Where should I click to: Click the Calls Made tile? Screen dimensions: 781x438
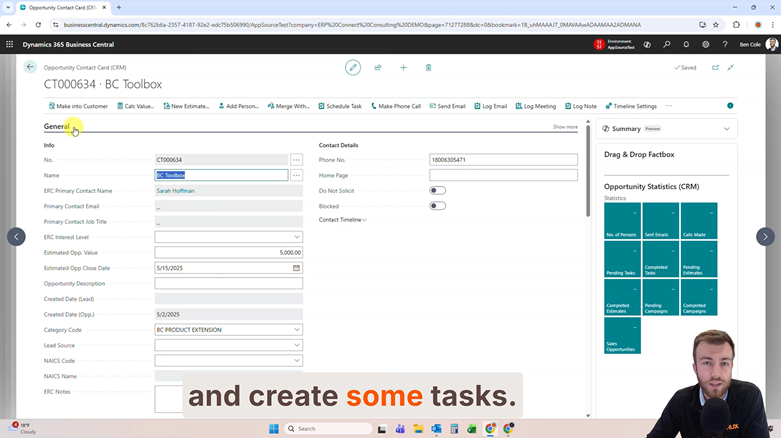tap(699, 221)
